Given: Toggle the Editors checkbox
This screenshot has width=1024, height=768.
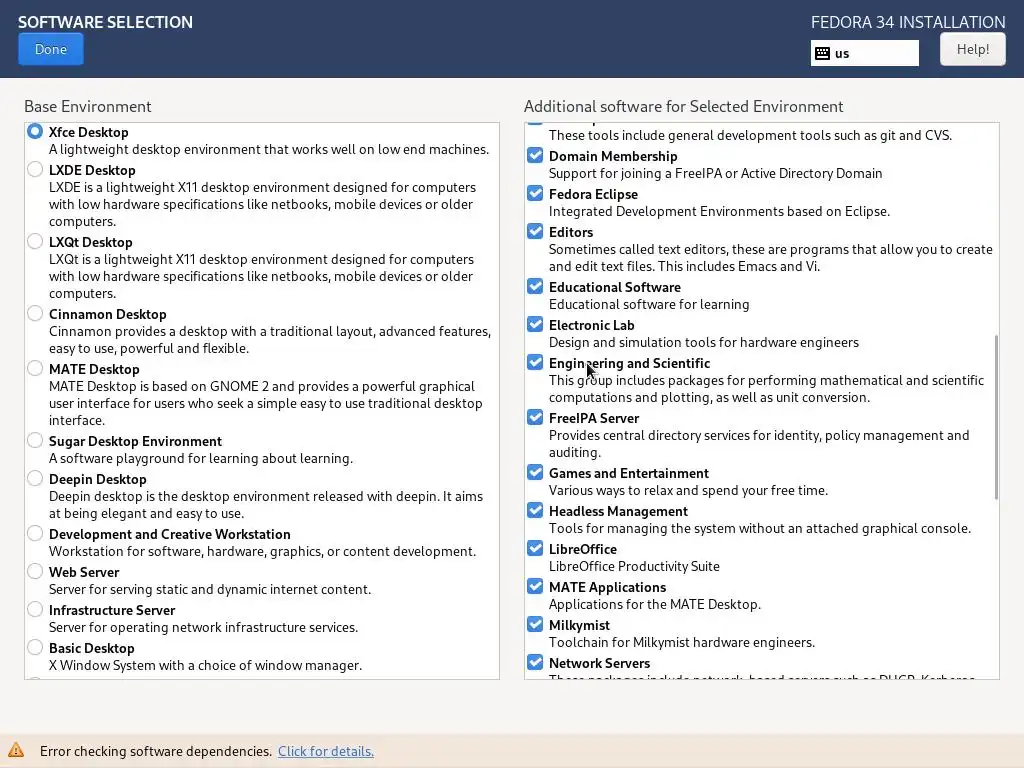Looking at the screenshot, I should [535, 231].
